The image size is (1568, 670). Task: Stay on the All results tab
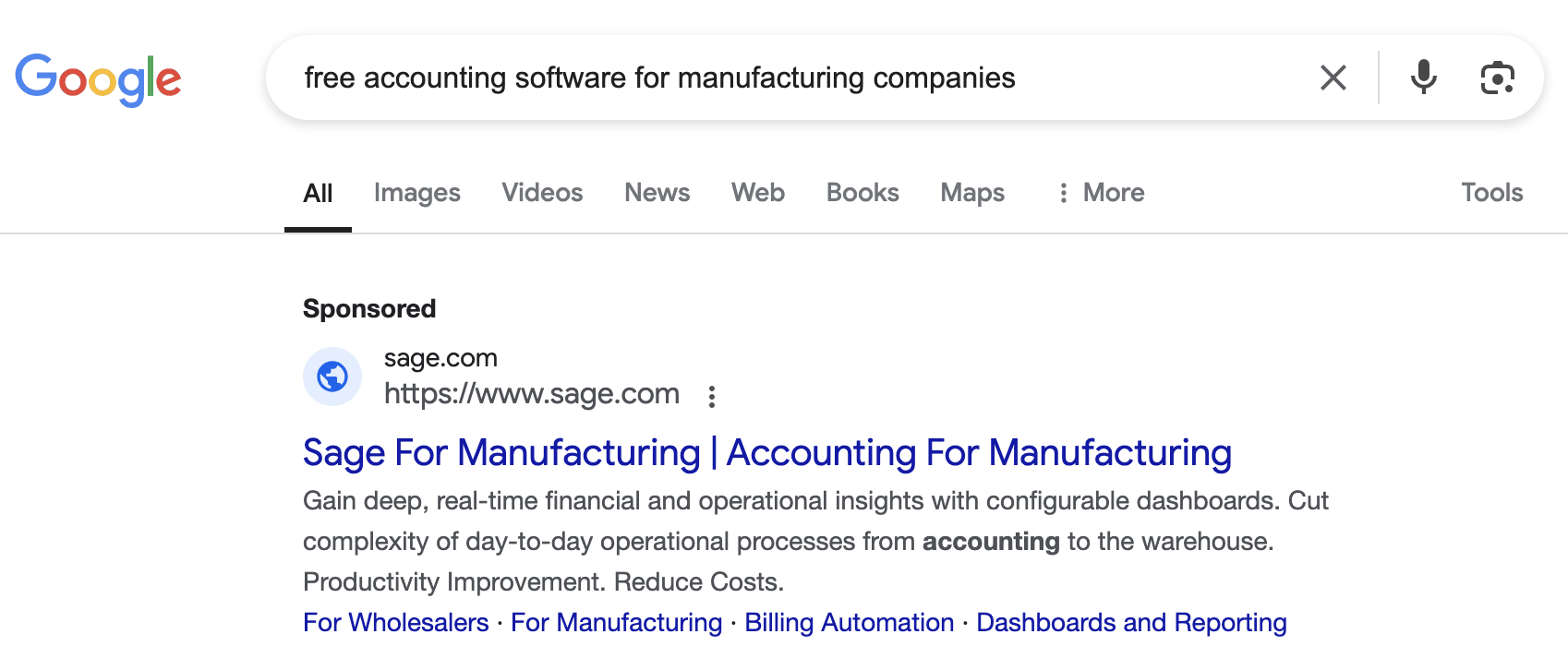click(319, 192)
